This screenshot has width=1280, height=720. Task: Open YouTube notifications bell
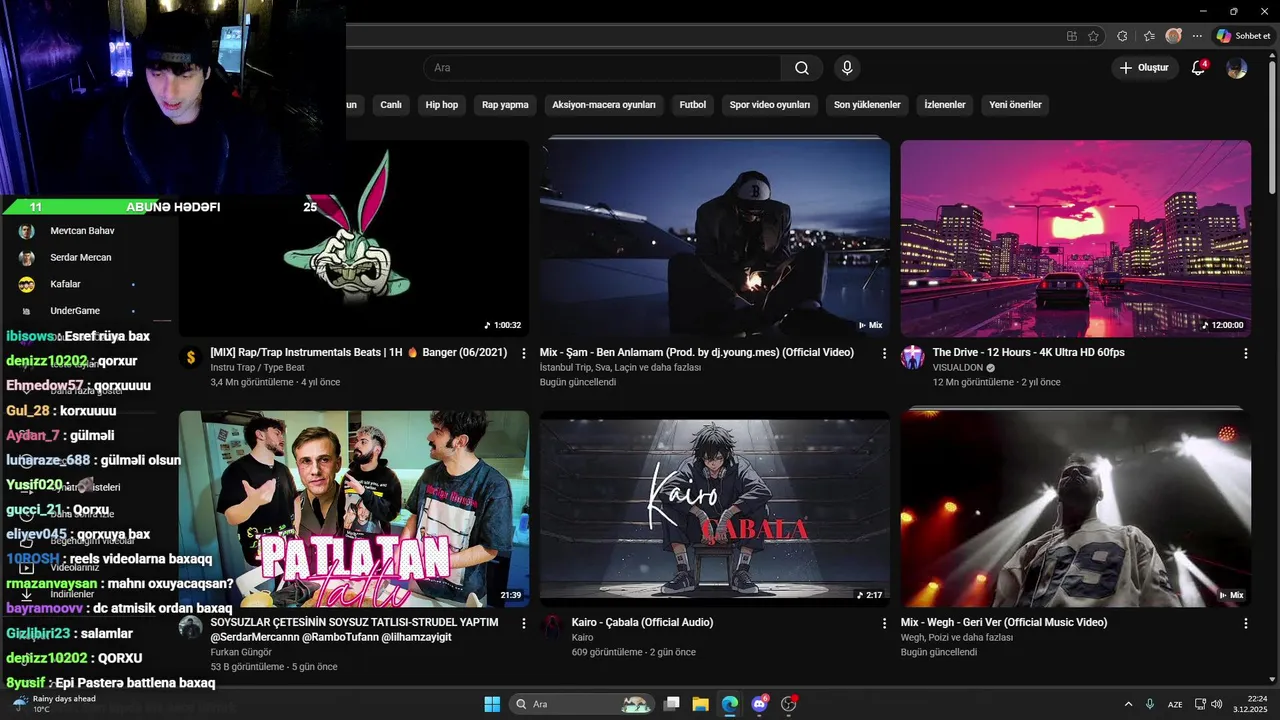(1198, 68)
